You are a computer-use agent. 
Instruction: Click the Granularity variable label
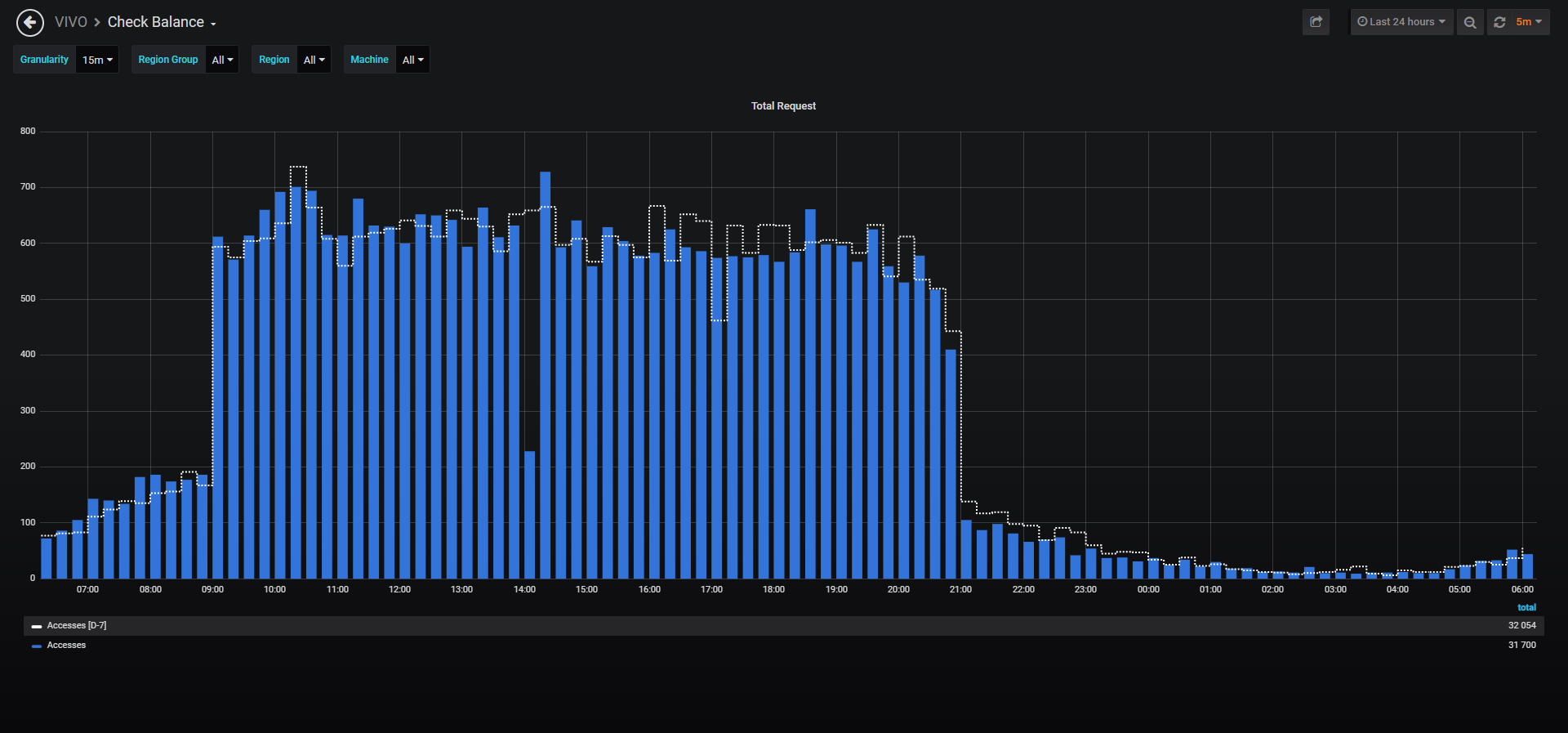(45, 60)
